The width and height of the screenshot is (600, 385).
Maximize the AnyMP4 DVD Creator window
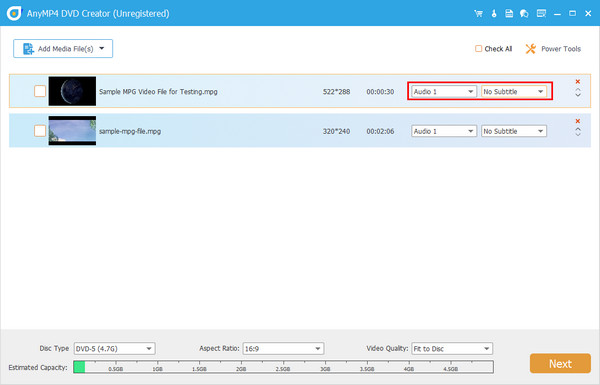click(572, 13)
